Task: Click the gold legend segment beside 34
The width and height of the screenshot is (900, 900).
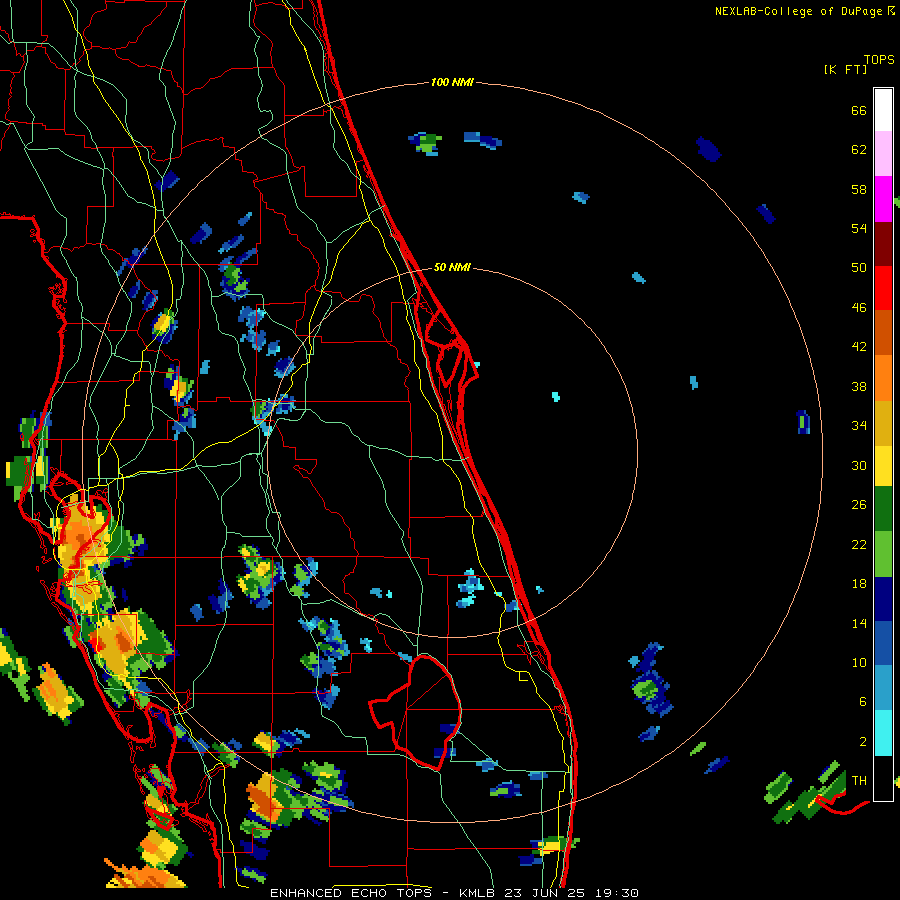Action: [x=883, y=422]
